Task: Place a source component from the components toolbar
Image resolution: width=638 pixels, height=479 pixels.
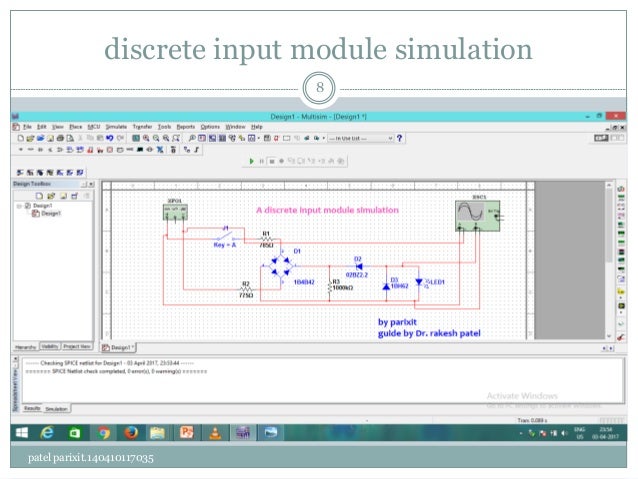Action: [x=20, y=150]
